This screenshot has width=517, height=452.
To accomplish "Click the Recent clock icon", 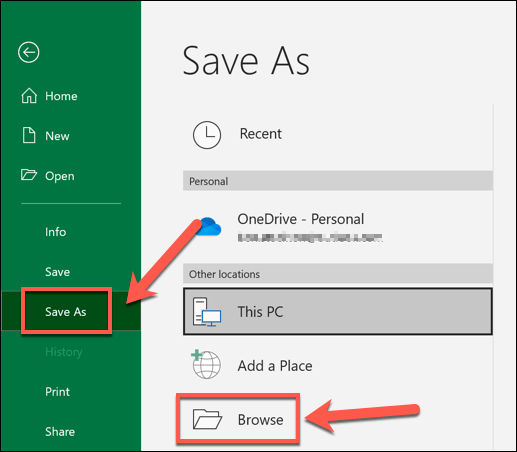I will pos(207,135).
